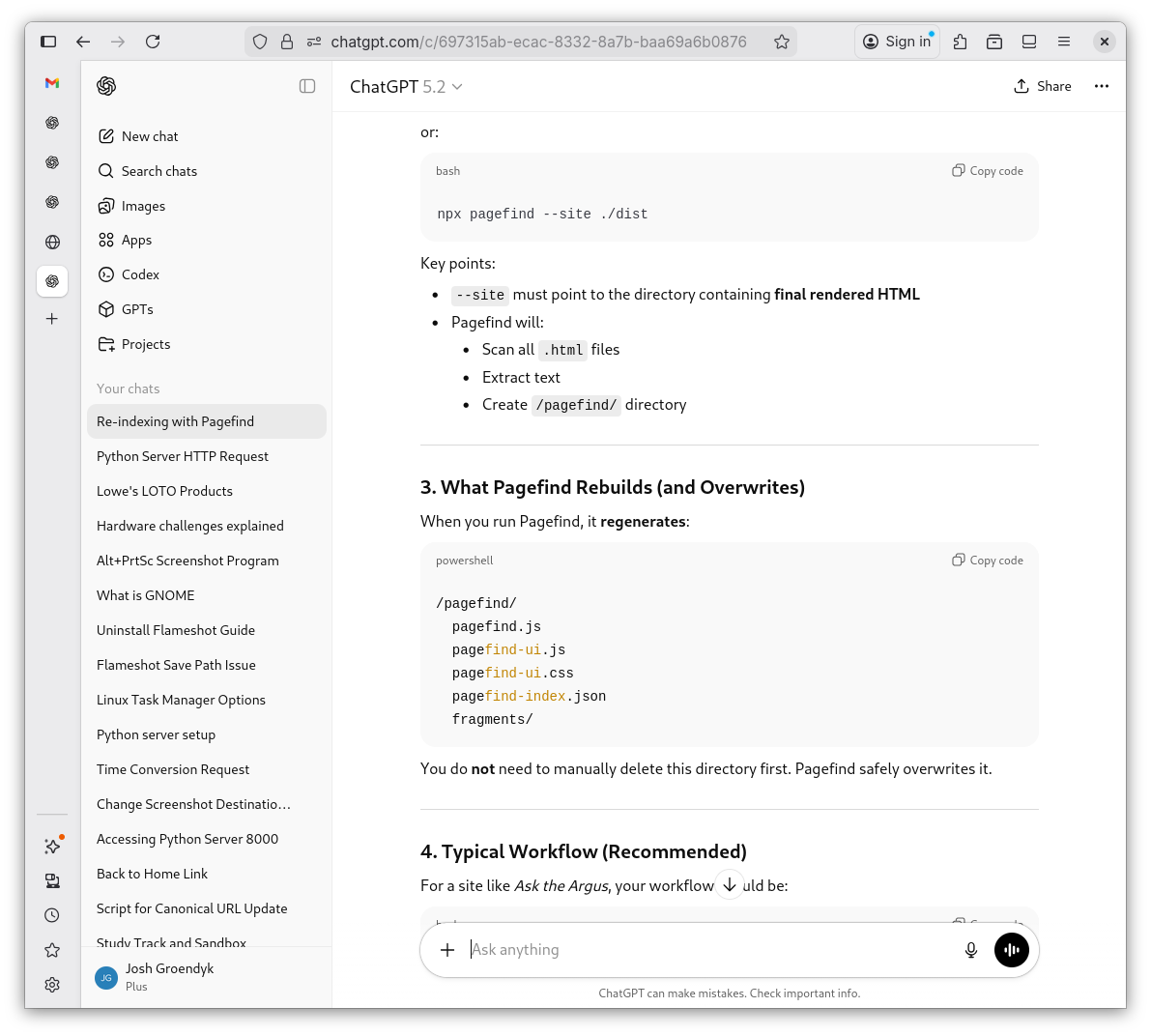
Task: Share this conversation
Action: click(x=1043, y=86)
